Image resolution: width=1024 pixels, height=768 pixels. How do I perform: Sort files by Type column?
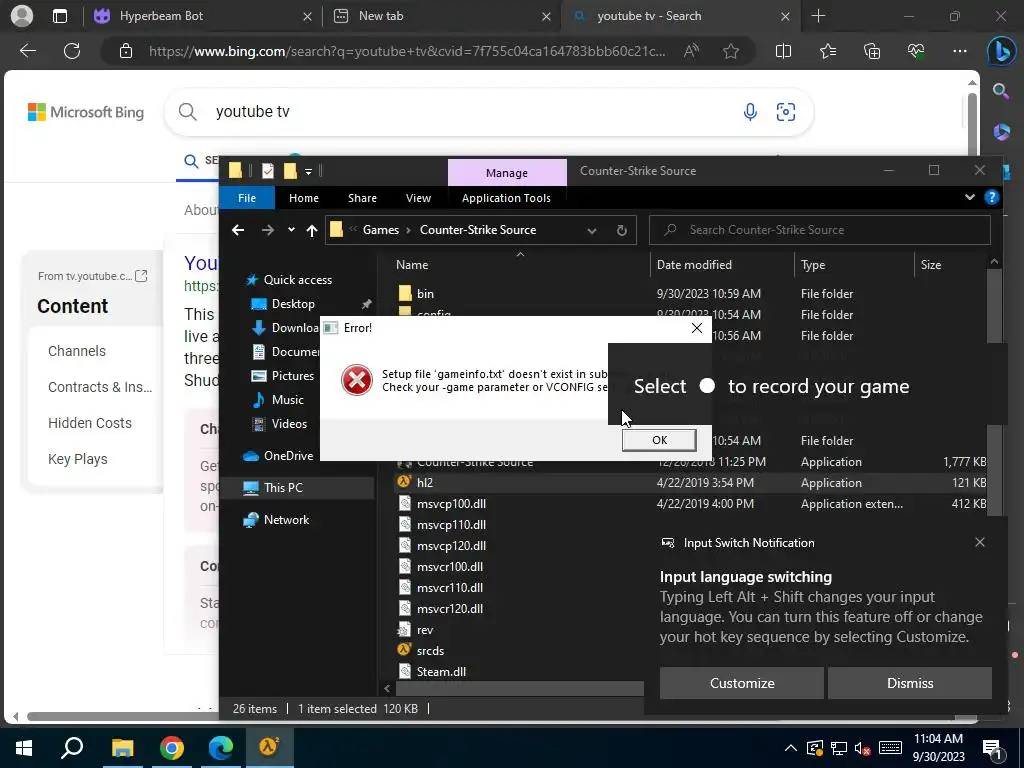(813, 264)
